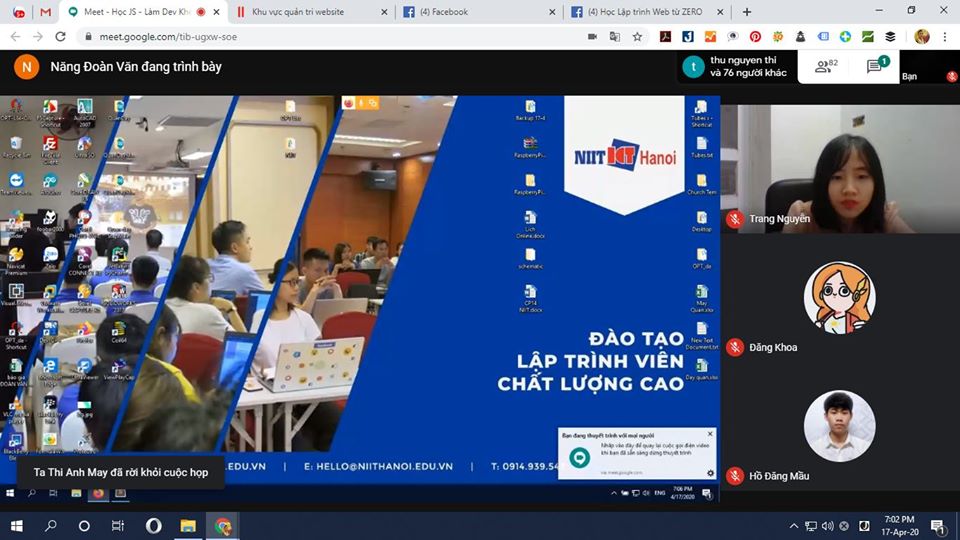Image resolution: width=960 pixels, height=540 pixels.
Task: Open Windows taskbar search
Action: point(51,526)
